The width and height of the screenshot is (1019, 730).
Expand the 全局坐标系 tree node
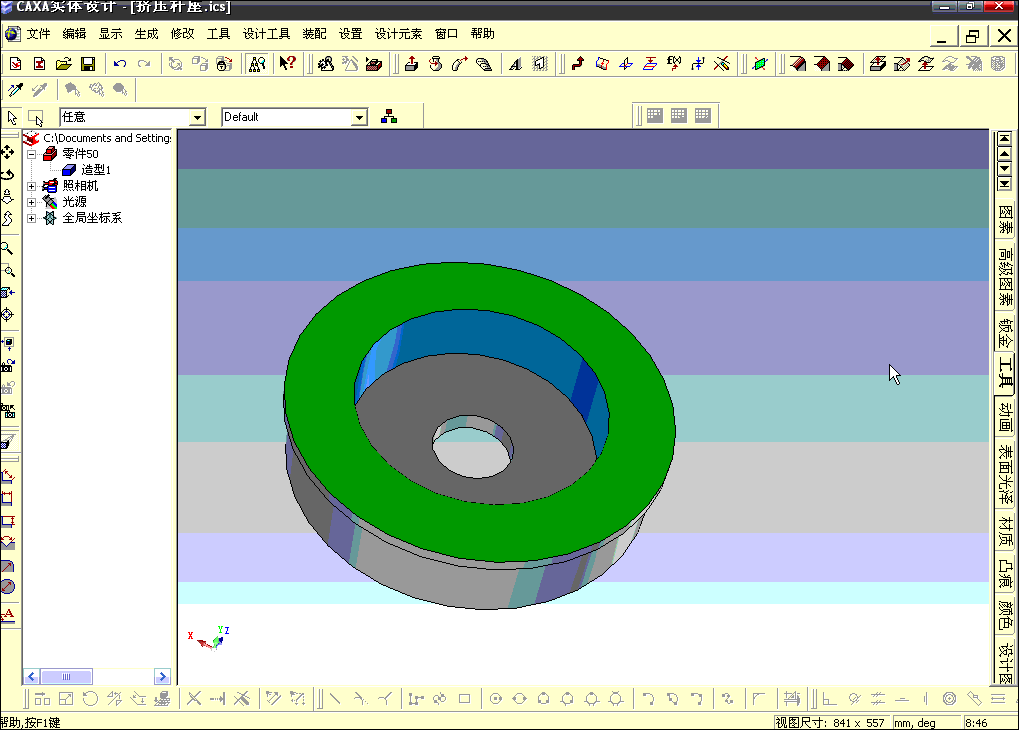point(31,218)
